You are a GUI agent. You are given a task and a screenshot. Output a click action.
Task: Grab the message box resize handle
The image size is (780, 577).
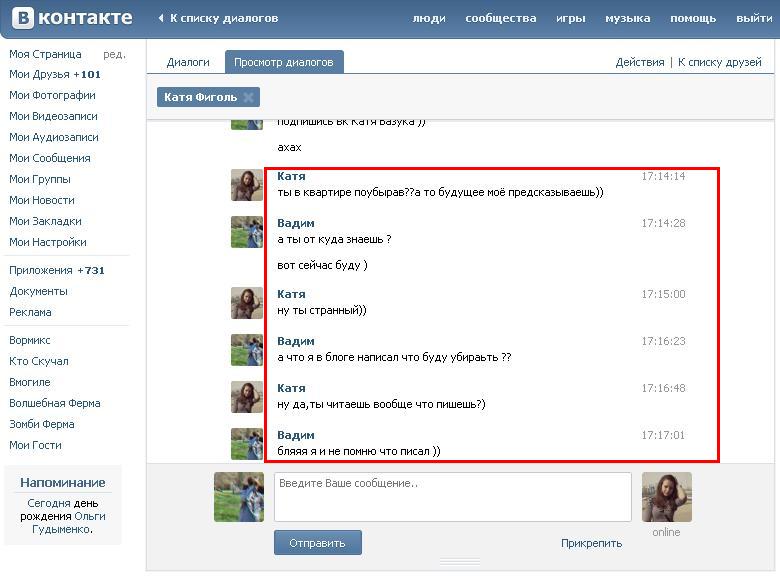pos(460,562)
